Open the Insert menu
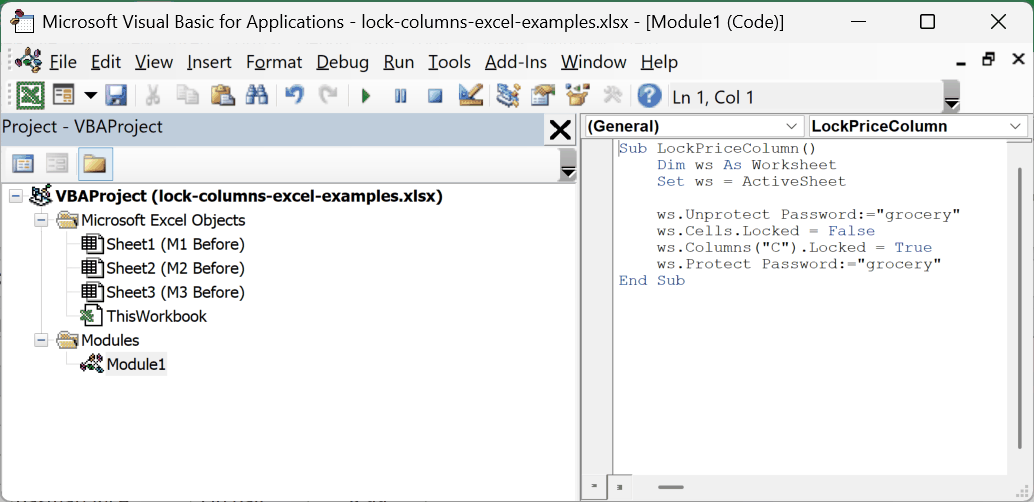1034x502 pixels. (x=209, y=62)
